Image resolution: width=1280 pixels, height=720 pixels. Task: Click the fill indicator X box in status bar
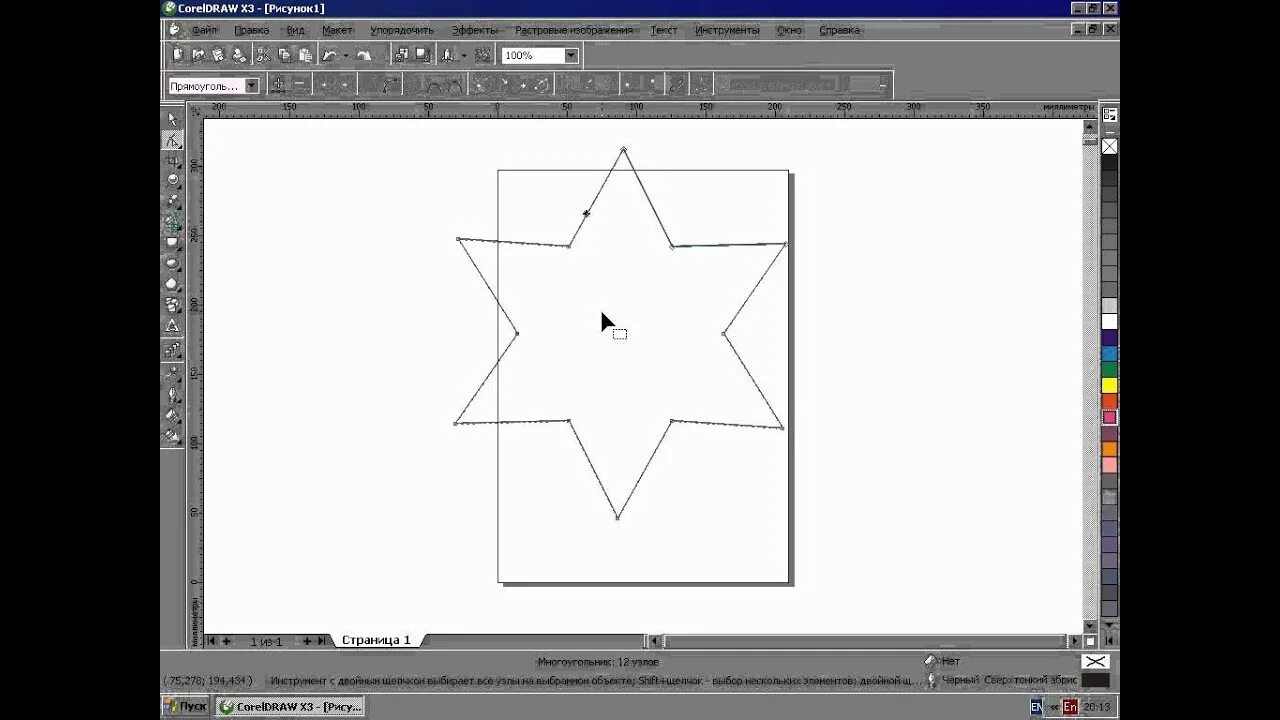1095,661
